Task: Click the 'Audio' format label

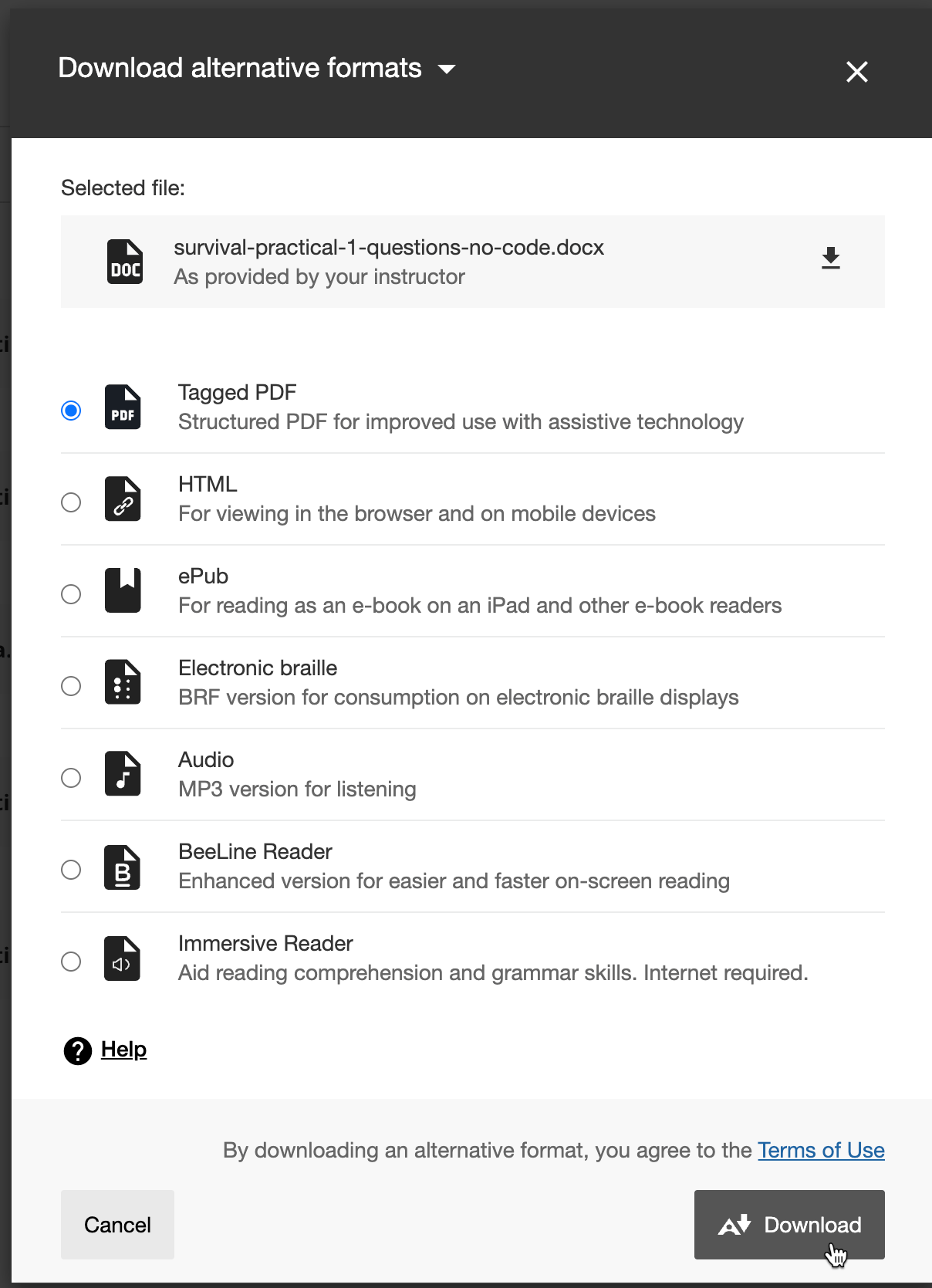Action: pyautogui.click(x=206, y=759)
